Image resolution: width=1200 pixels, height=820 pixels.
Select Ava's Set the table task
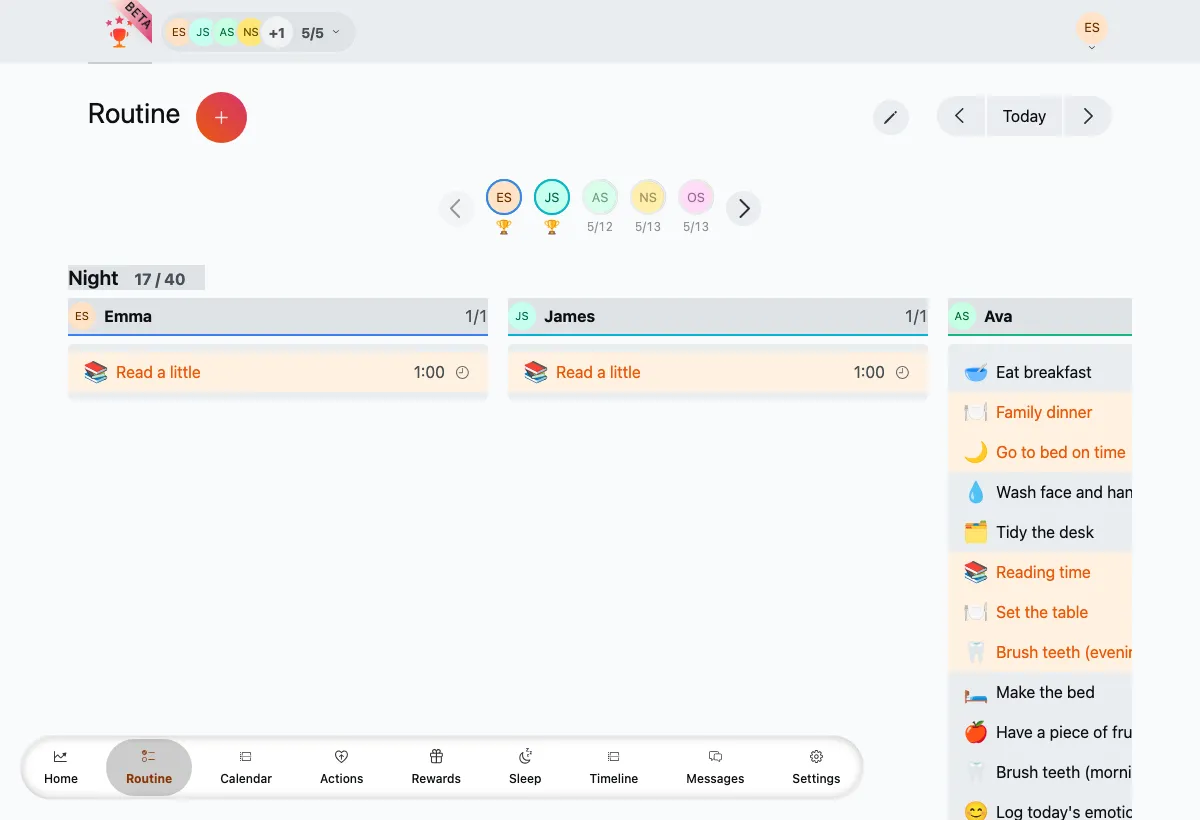pyautogui.click(x=1040, y=612)
